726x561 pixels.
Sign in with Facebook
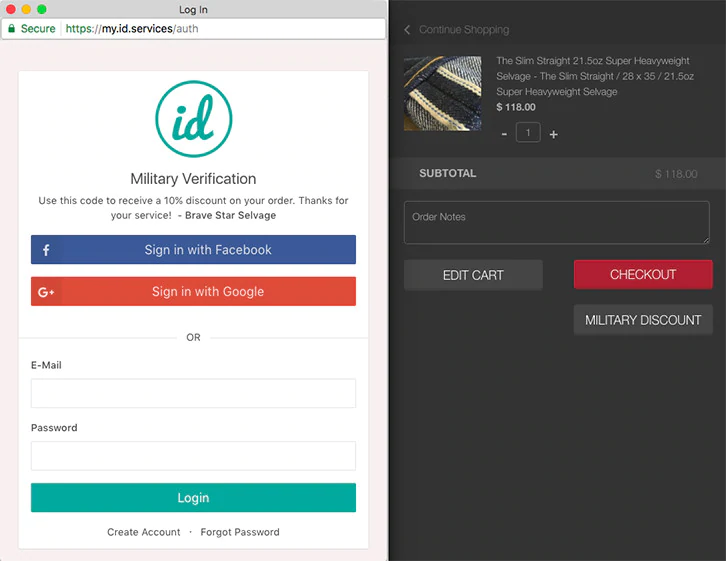(x=194, y=249)
